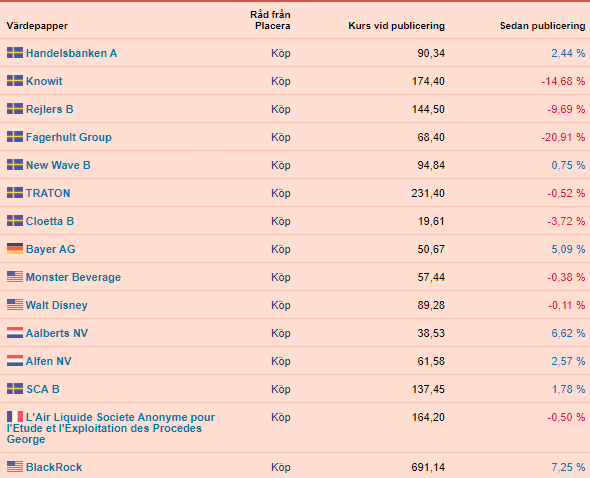
Task: Click the German flag next to Bayer AG
Action: tap(15, 248)
